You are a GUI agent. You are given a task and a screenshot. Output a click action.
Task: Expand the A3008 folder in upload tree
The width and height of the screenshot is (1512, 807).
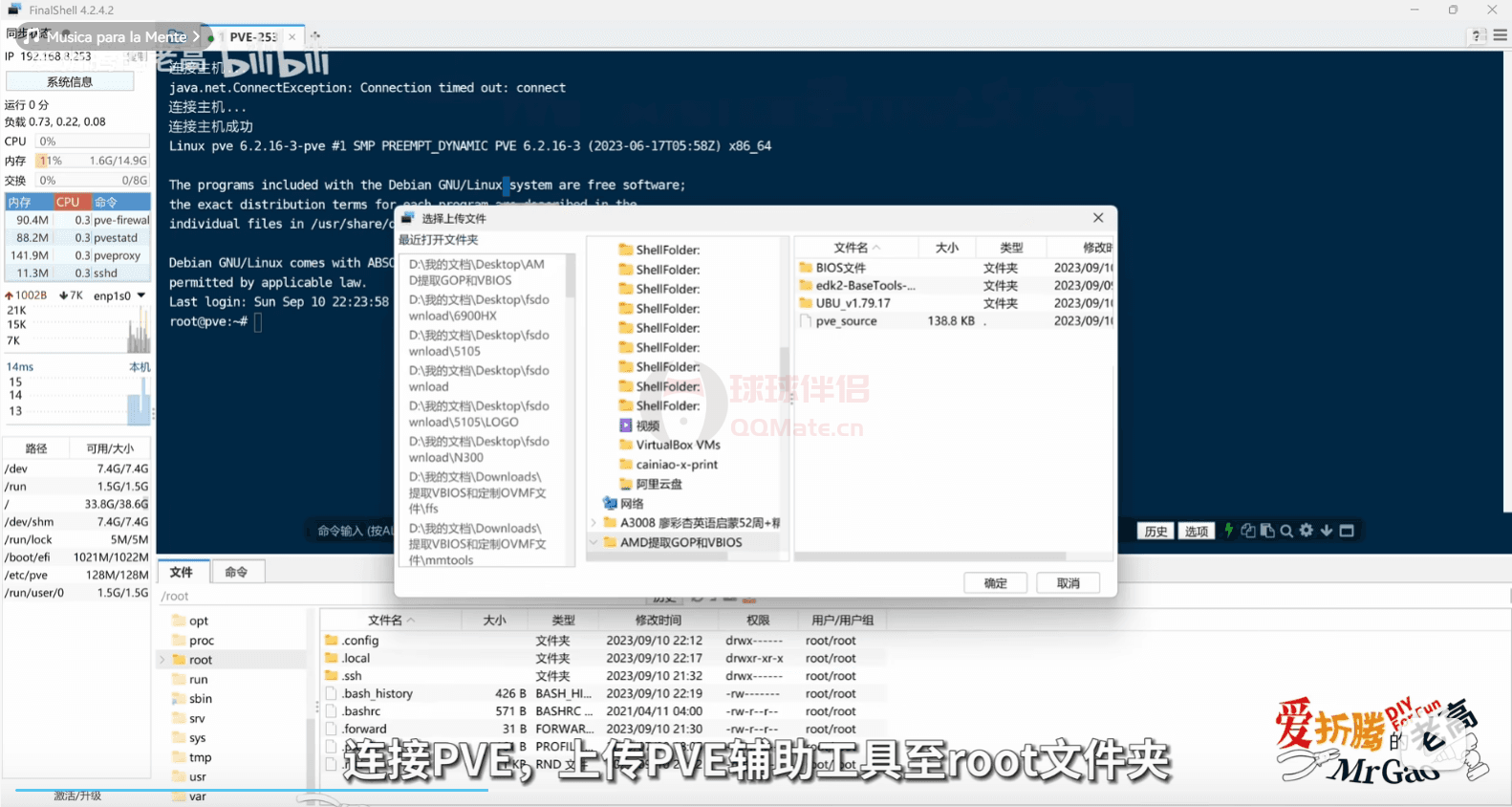[594, 523]
